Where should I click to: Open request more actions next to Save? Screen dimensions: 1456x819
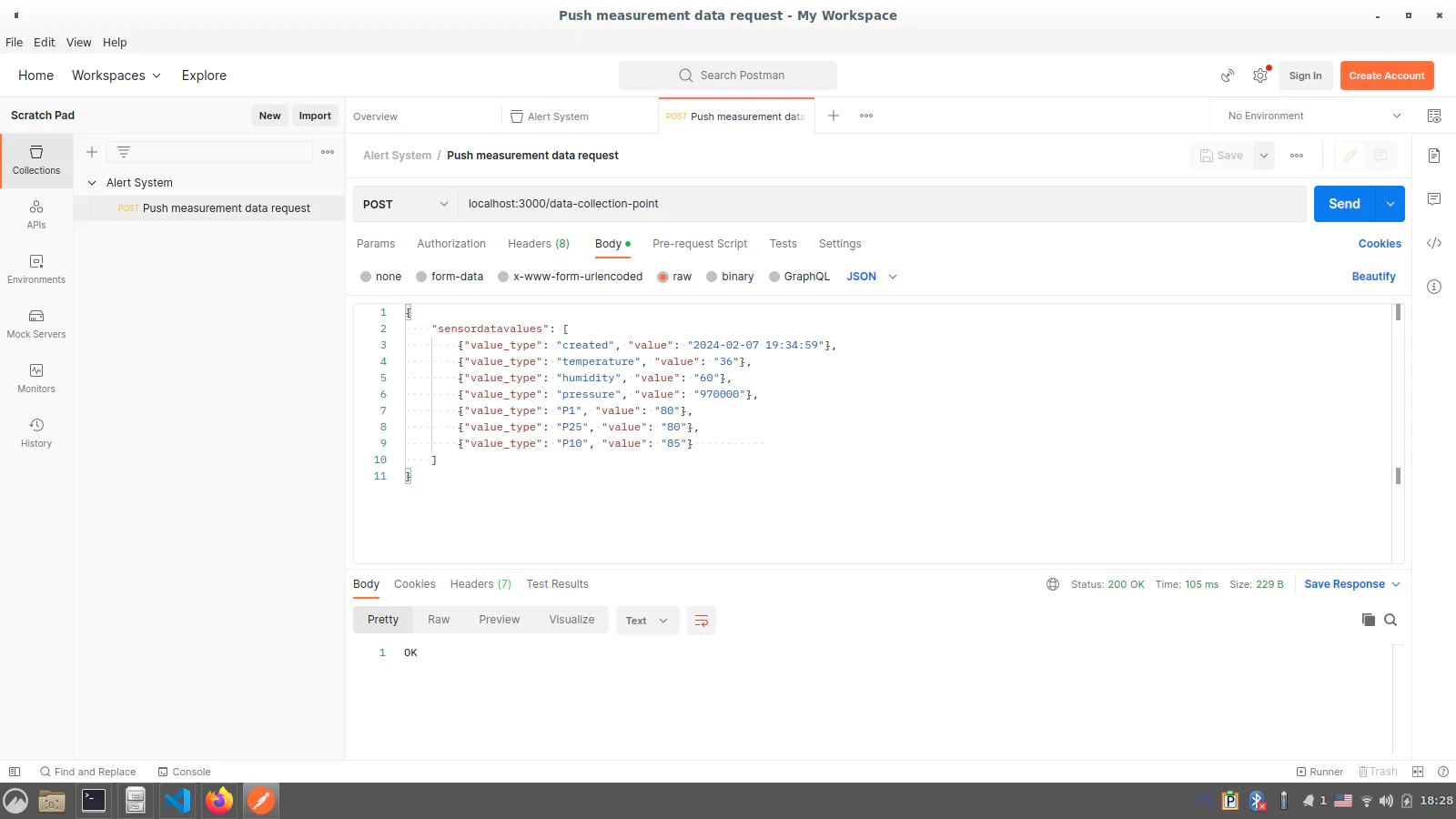point(1297,156)
